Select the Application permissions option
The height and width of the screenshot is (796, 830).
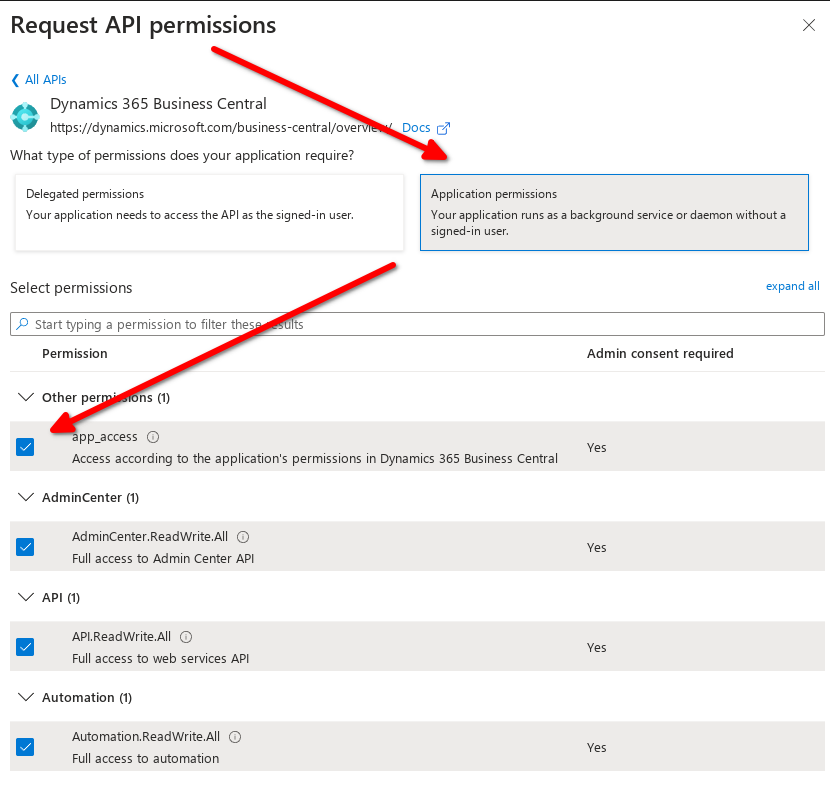point(614,212)
